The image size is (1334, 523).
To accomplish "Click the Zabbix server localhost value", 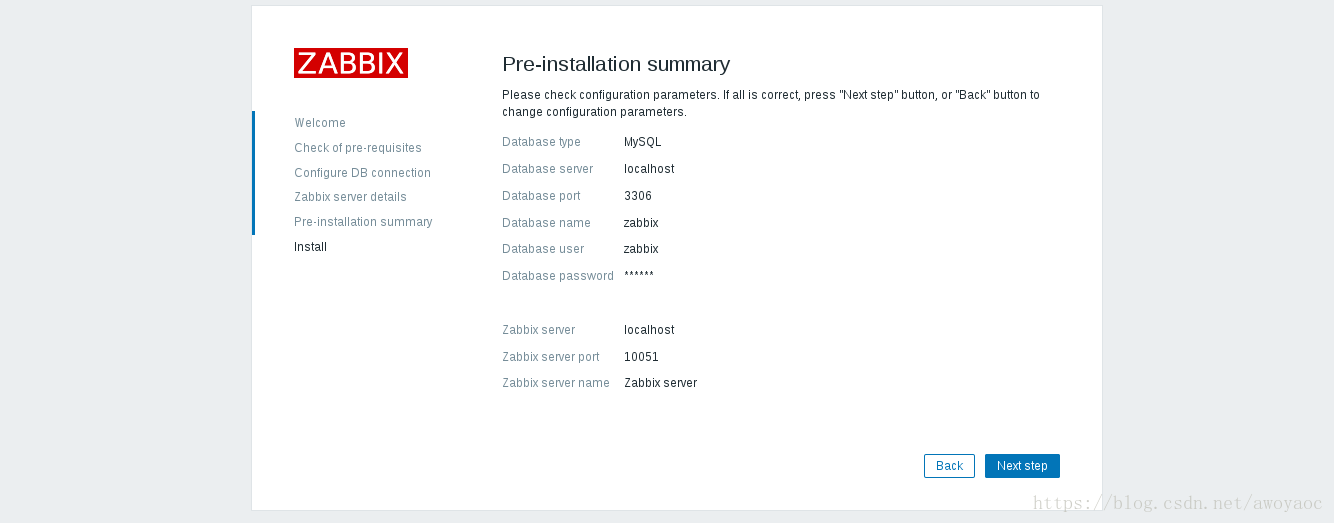I will [649, 330].
